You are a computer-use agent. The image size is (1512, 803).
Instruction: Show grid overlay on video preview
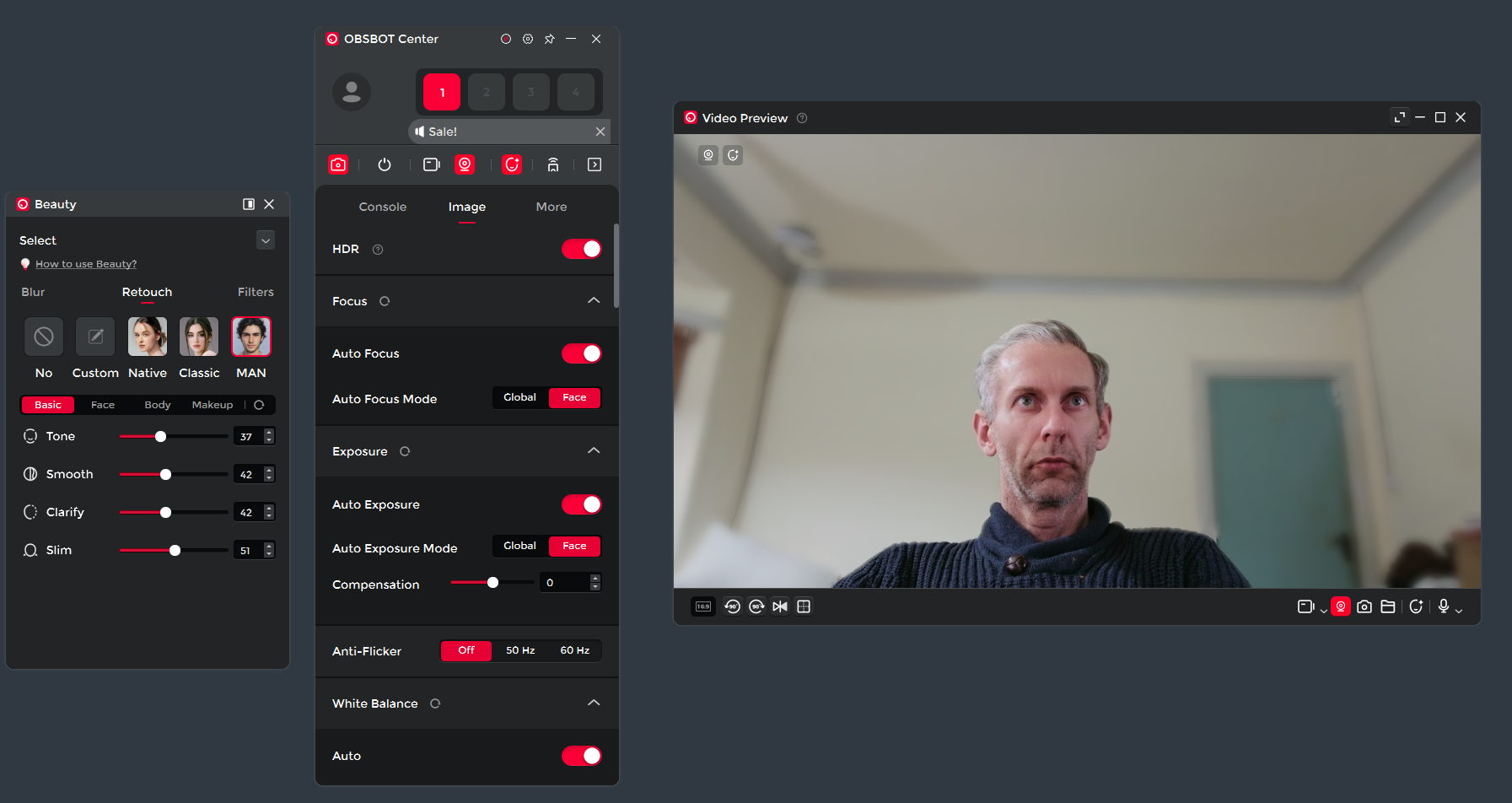tap(804, 606)
